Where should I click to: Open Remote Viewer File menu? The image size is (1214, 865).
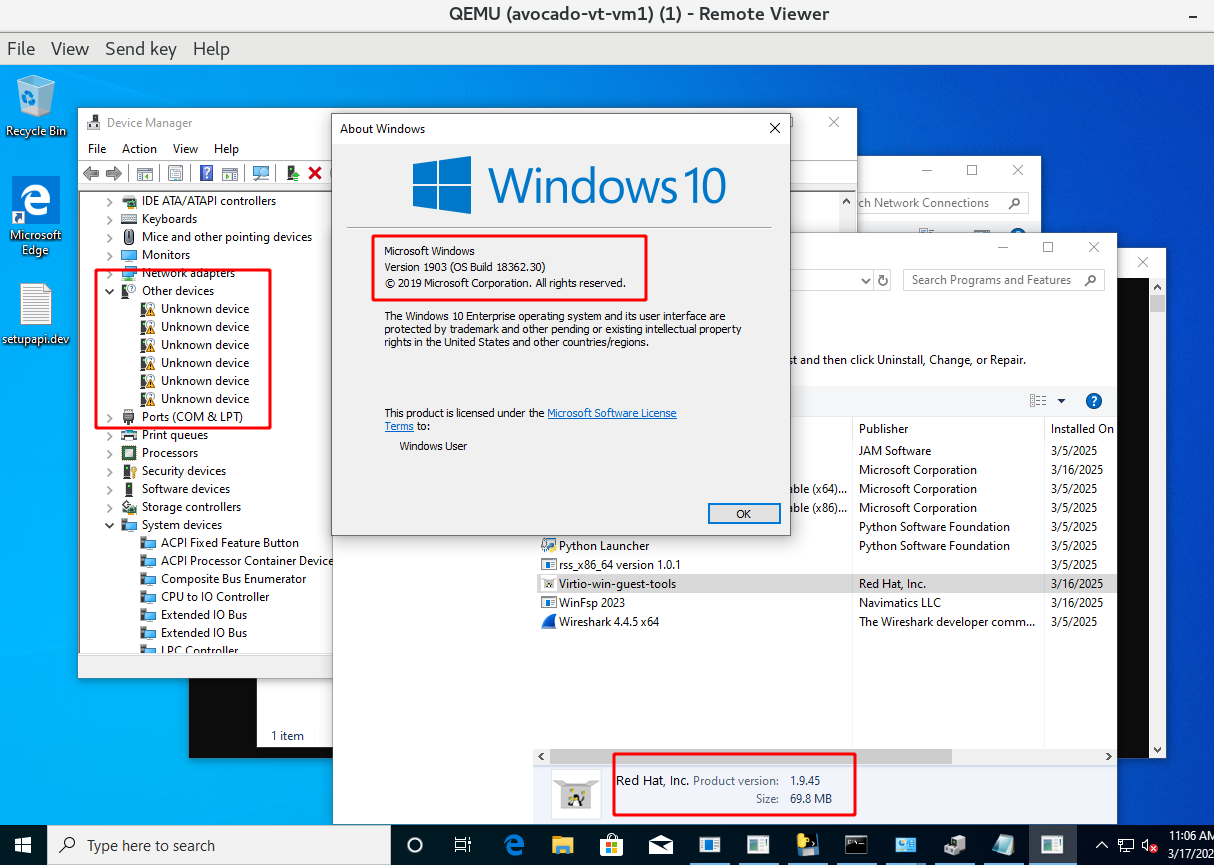[x=21, y=49]
